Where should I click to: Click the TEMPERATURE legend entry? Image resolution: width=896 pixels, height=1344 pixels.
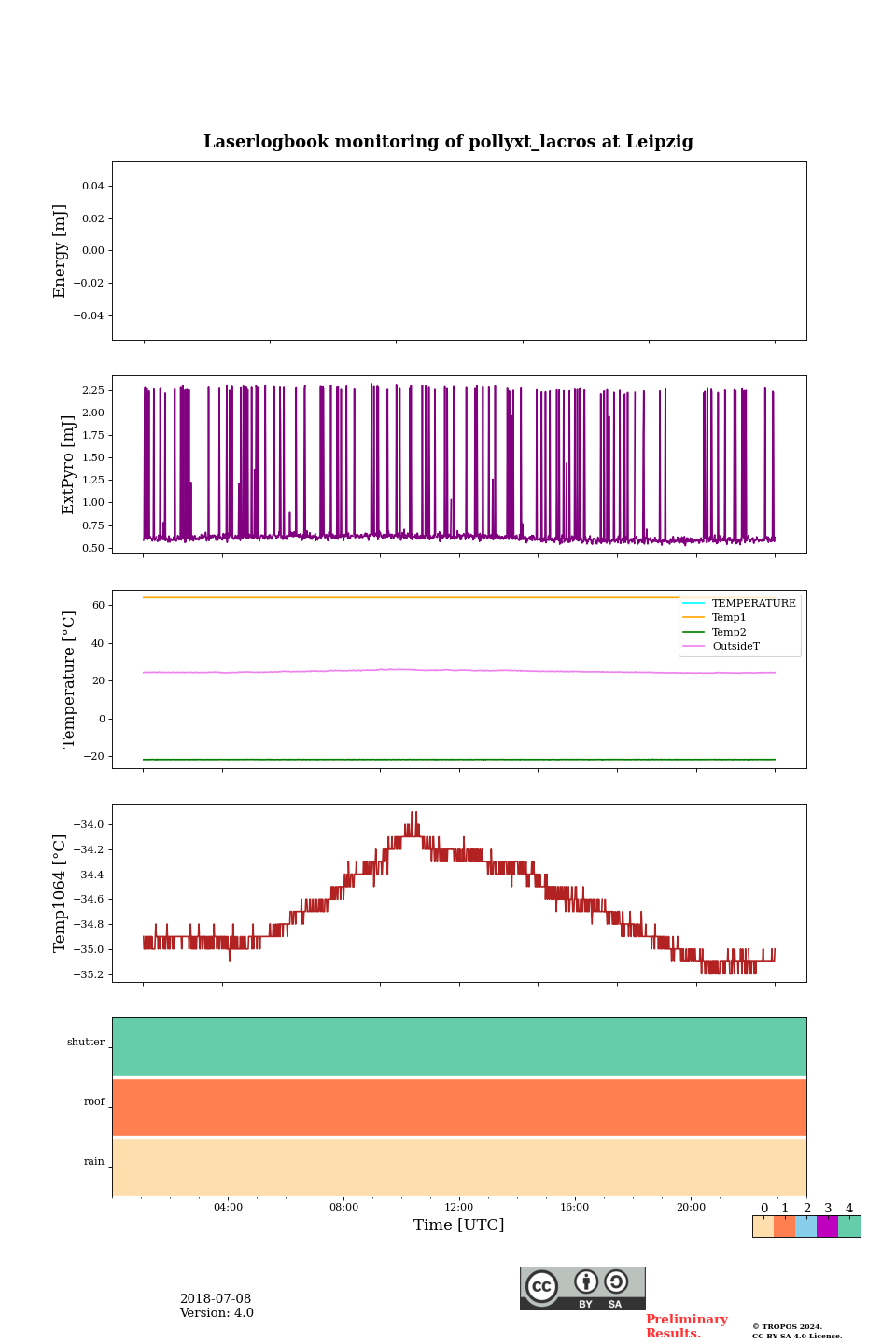[x=739, y=603]
